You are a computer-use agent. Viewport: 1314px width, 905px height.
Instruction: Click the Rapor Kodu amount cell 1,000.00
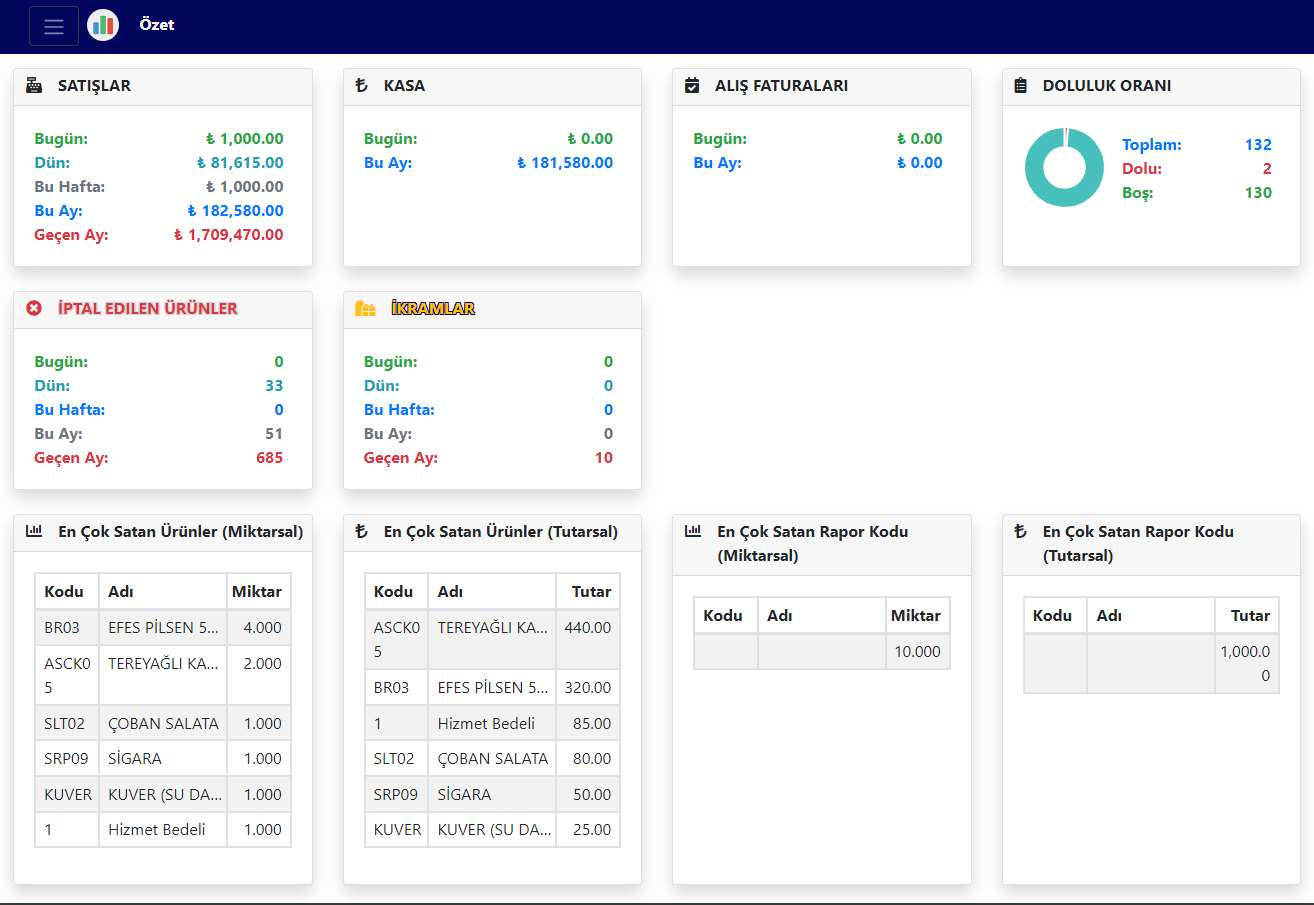coord(1245,664)
